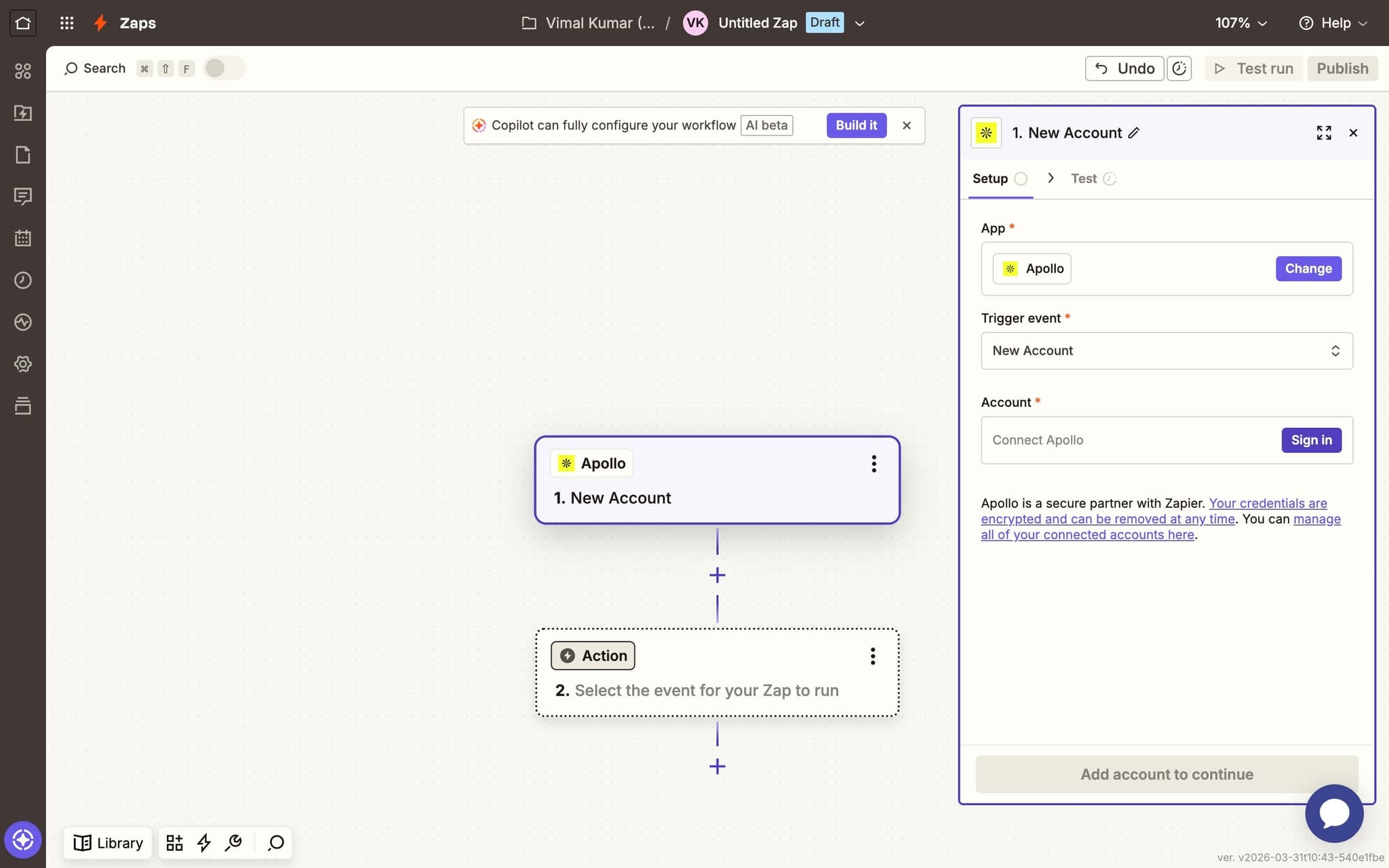
Task: Open the wrench troubleshoot tool at bottom
Action: click(x=234, y=843)
